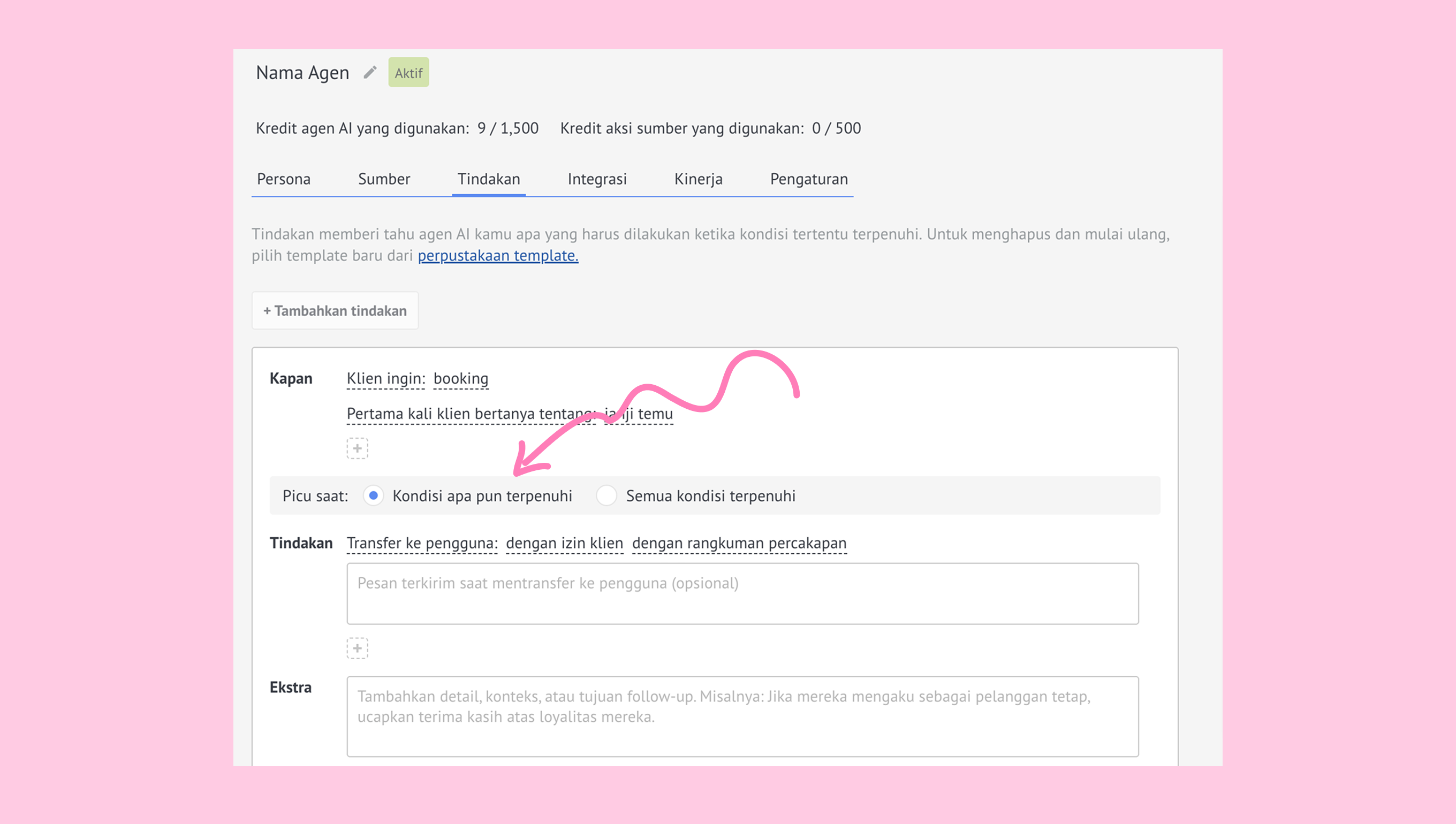Open 'Transfer ke pengguna:' action dropdown
This screenshot has height=824, width=1456.
422,543
